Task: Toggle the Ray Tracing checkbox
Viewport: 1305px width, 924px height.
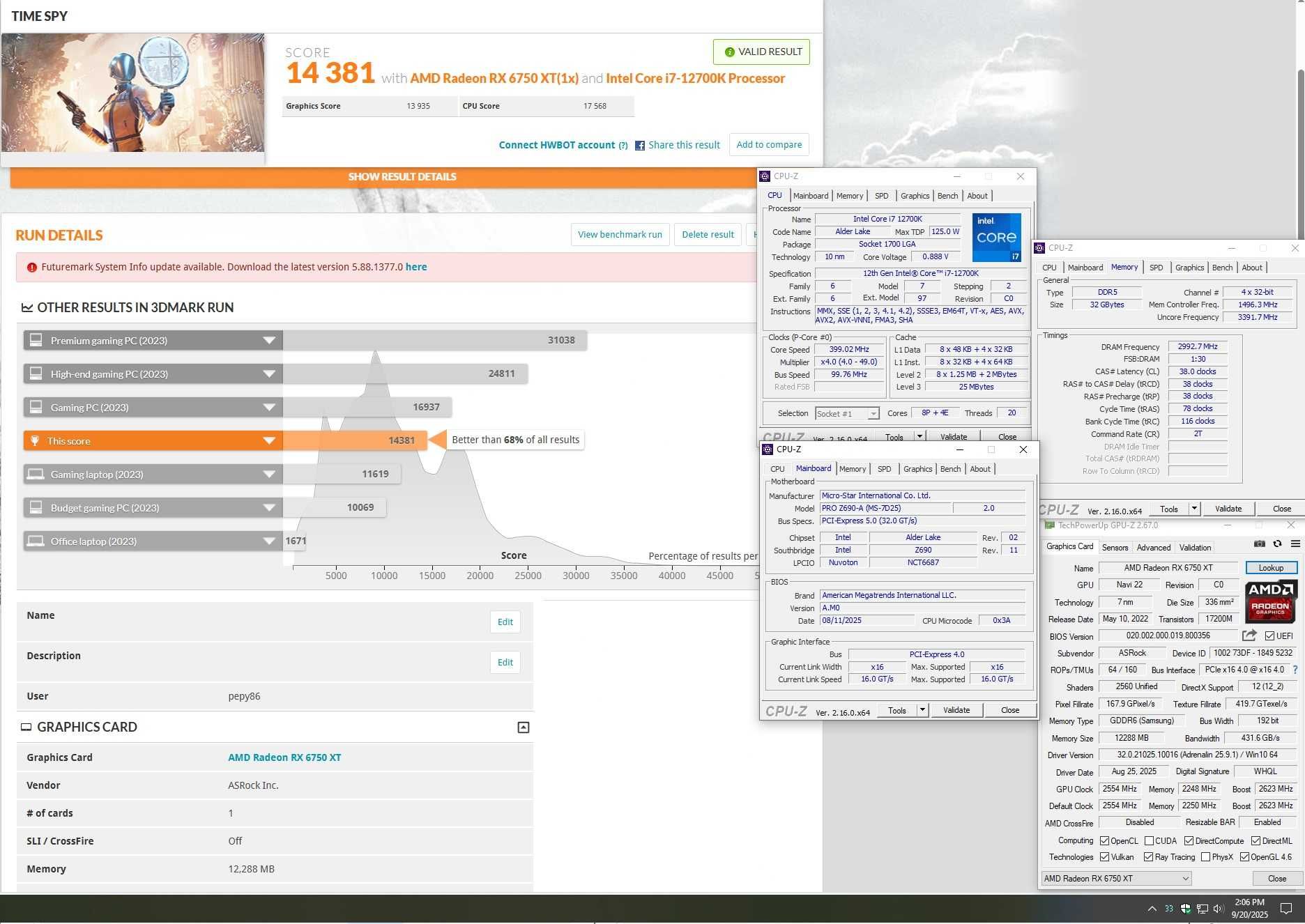Action: coord(1148,857)
